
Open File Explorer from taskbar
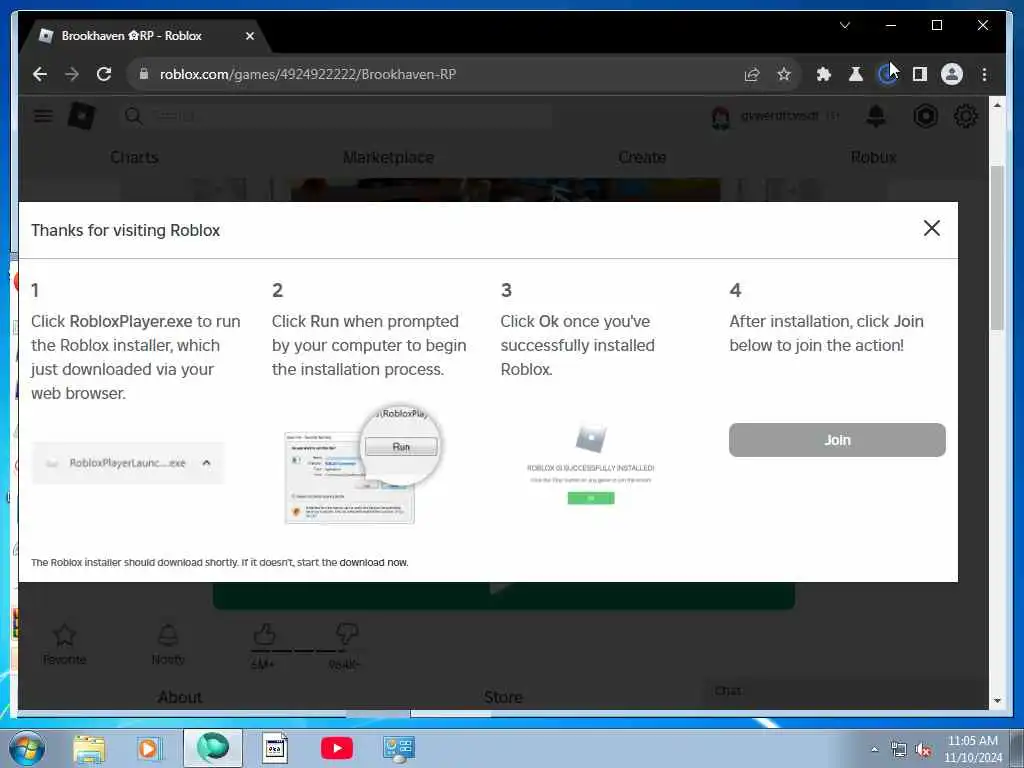pos(89,748)
